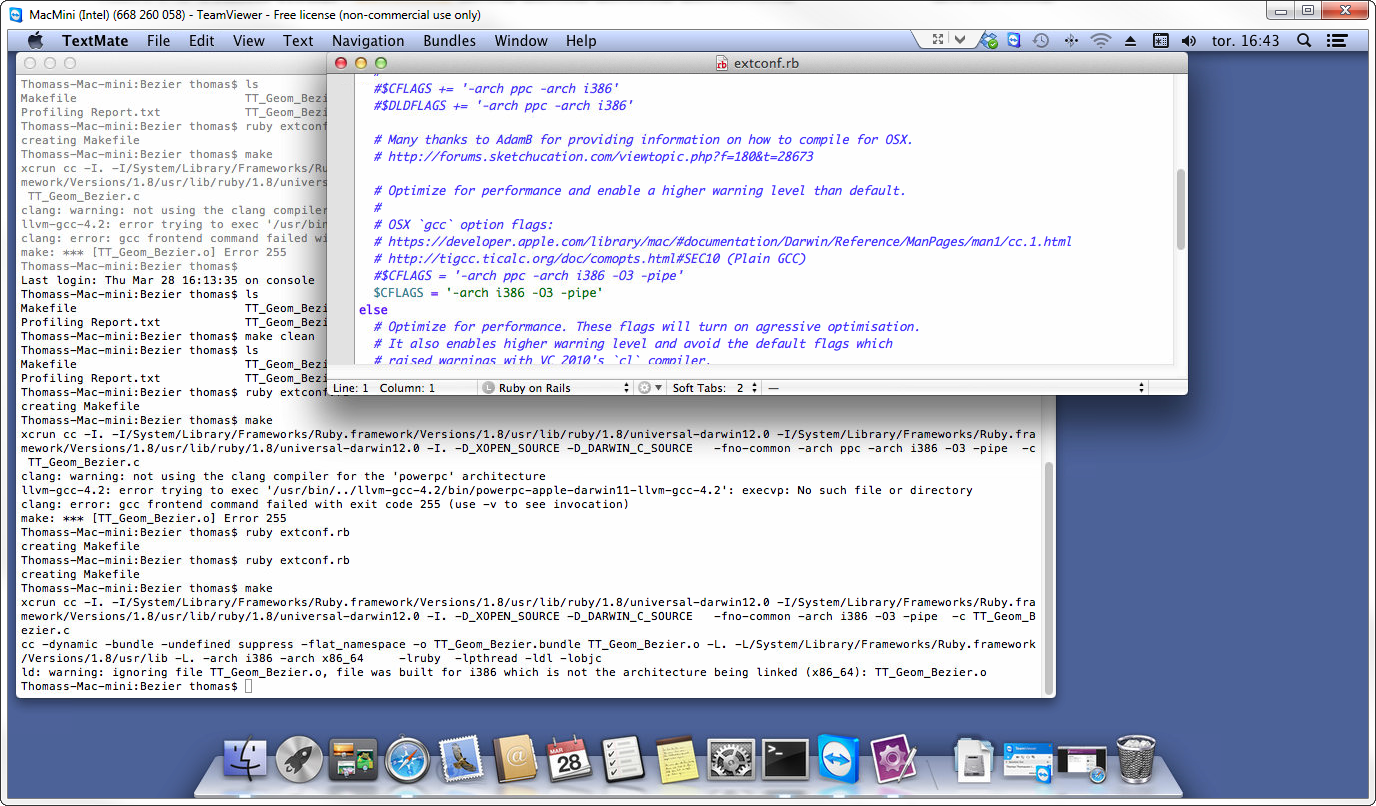Click the menu bar clock tor. 16:43

[x=1243, y=41]
